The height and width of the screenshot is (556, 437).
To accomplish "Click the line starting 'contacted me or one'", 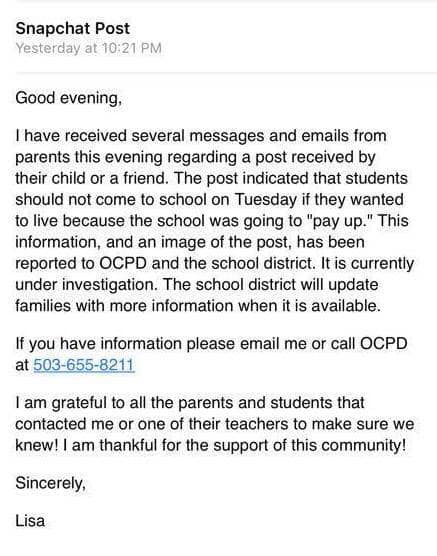I will pos(215,424).
